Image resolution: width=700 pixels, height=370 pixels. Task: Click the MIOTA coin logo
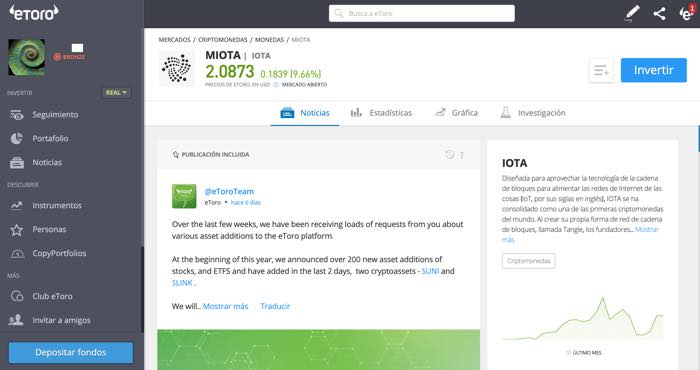tap(177, 69)
